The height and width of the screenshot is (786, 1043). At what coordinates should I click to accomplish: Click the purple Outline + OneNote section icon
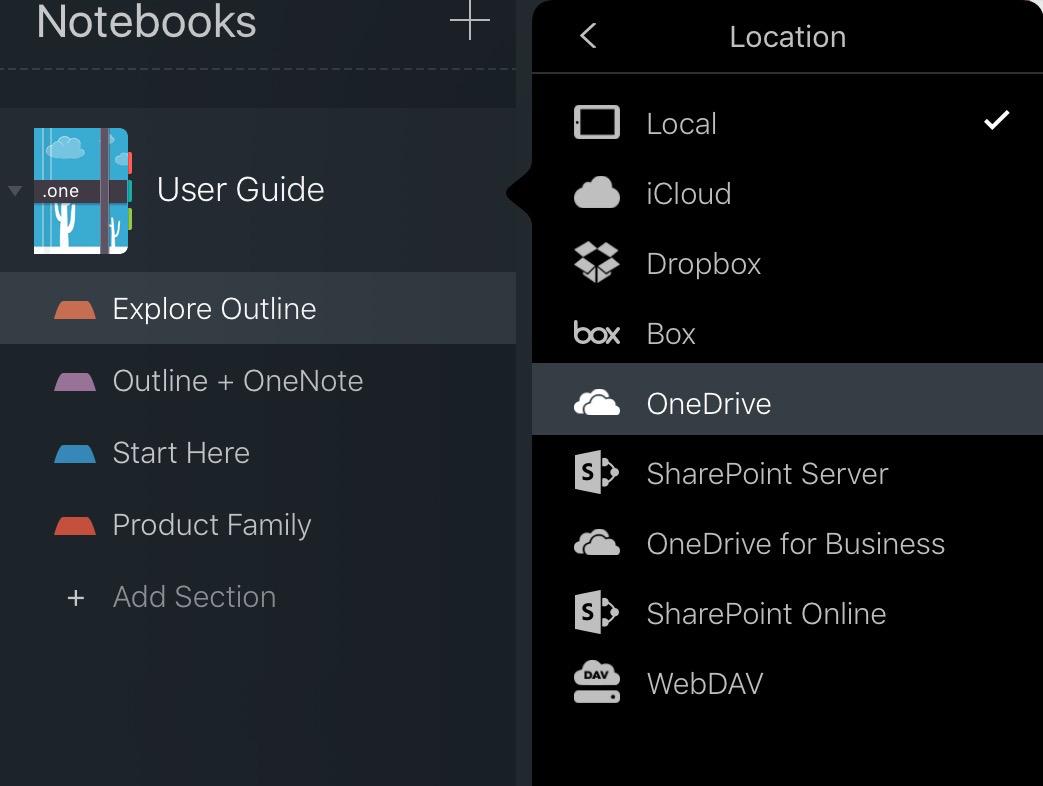(x=74, y=382)
